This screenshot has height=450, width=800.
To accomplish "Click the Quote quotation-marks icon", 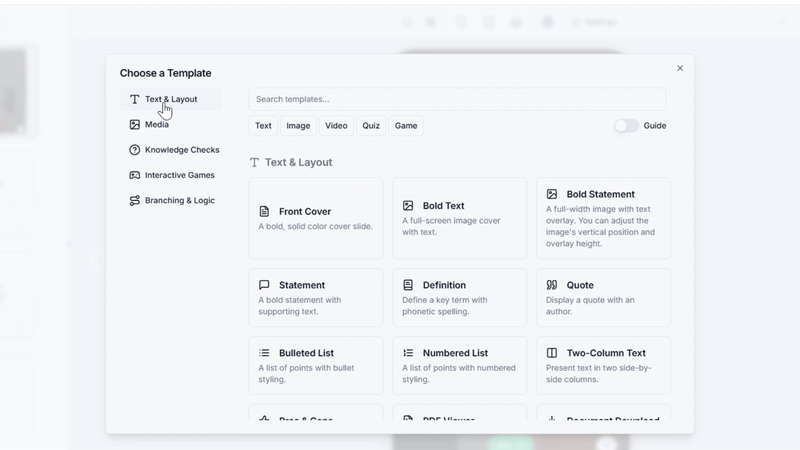I will click(552, 285).
